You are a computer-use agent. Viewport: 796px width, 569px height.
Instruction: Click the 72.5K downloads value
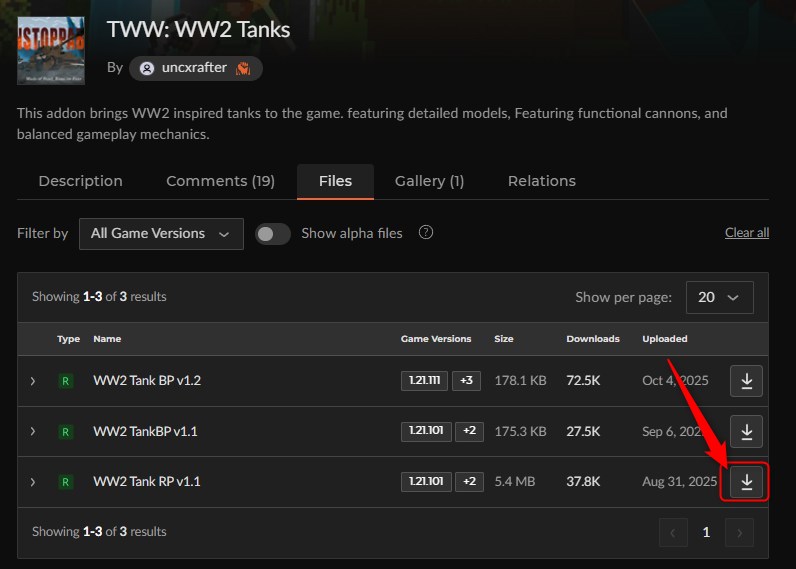[x=583, y=381]
